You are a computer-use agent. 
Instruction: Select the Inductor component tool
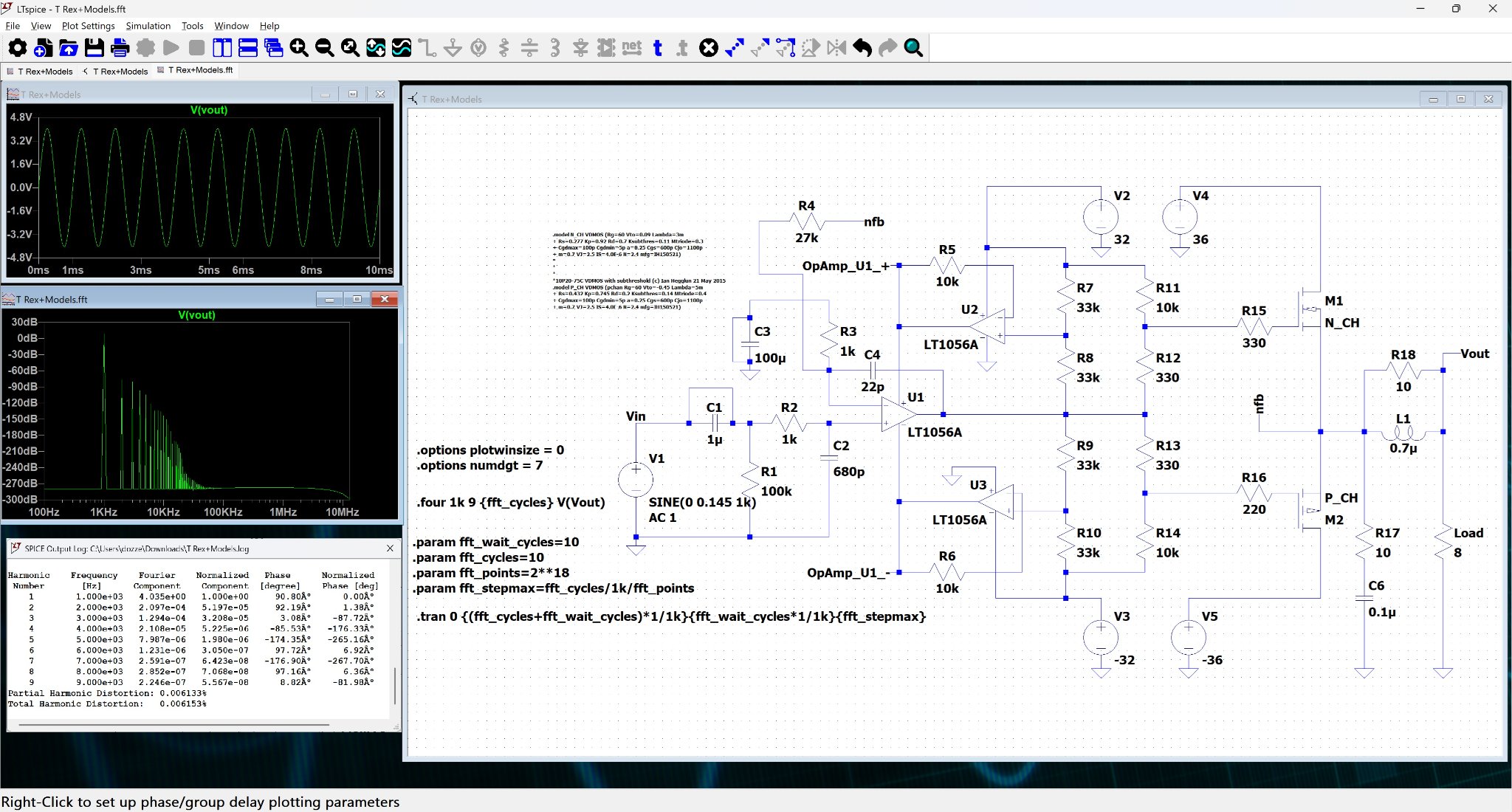click(555, 48)
